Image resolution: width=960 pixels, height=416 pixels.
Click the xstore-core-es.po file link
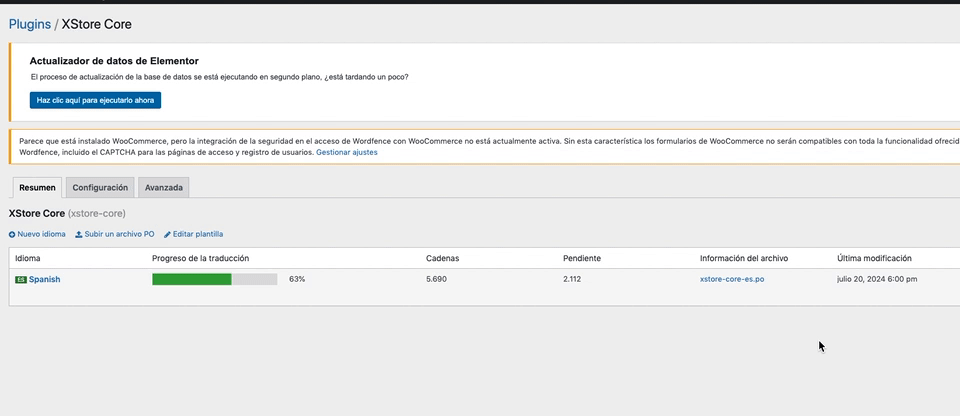coord(732,279)
